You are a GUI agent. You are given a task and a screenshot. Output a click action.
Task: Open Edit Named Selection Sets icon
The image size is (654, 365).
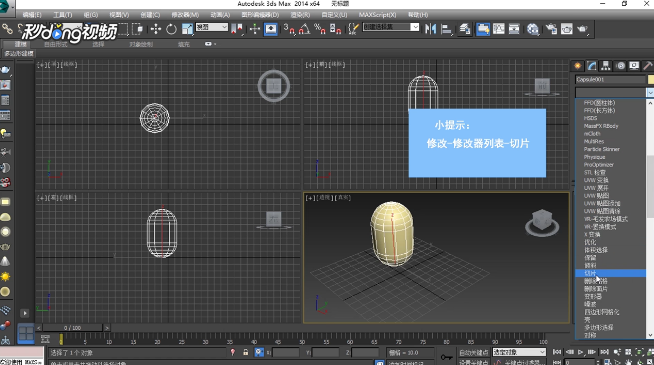[353, 29]
